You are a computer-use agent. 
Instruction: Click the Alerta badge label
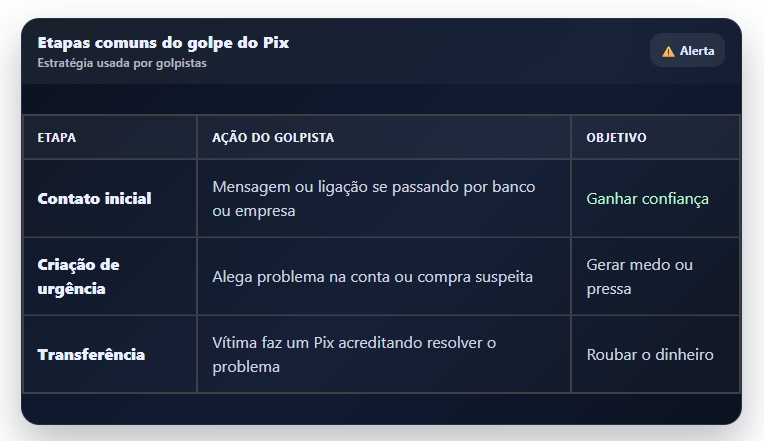click(697, 51)
